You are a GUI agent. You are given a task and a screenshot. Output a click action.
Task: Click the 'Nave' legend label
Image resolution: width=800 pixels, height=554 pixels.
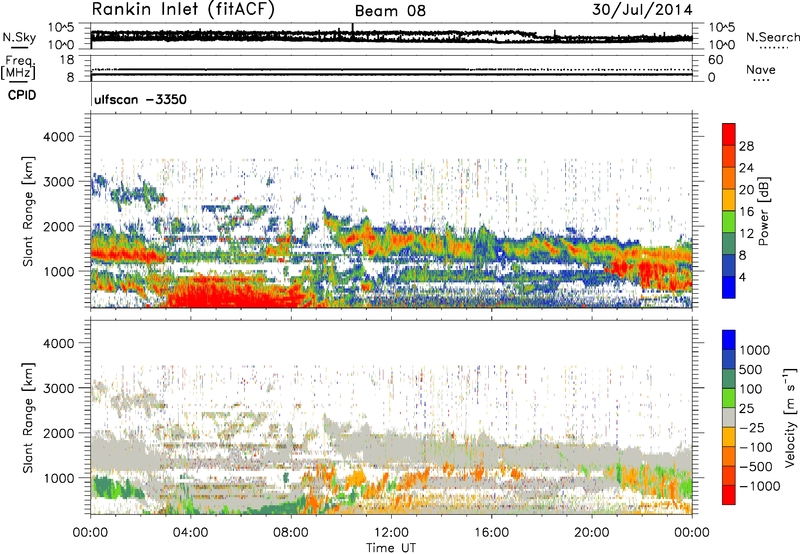click(761, 69)
